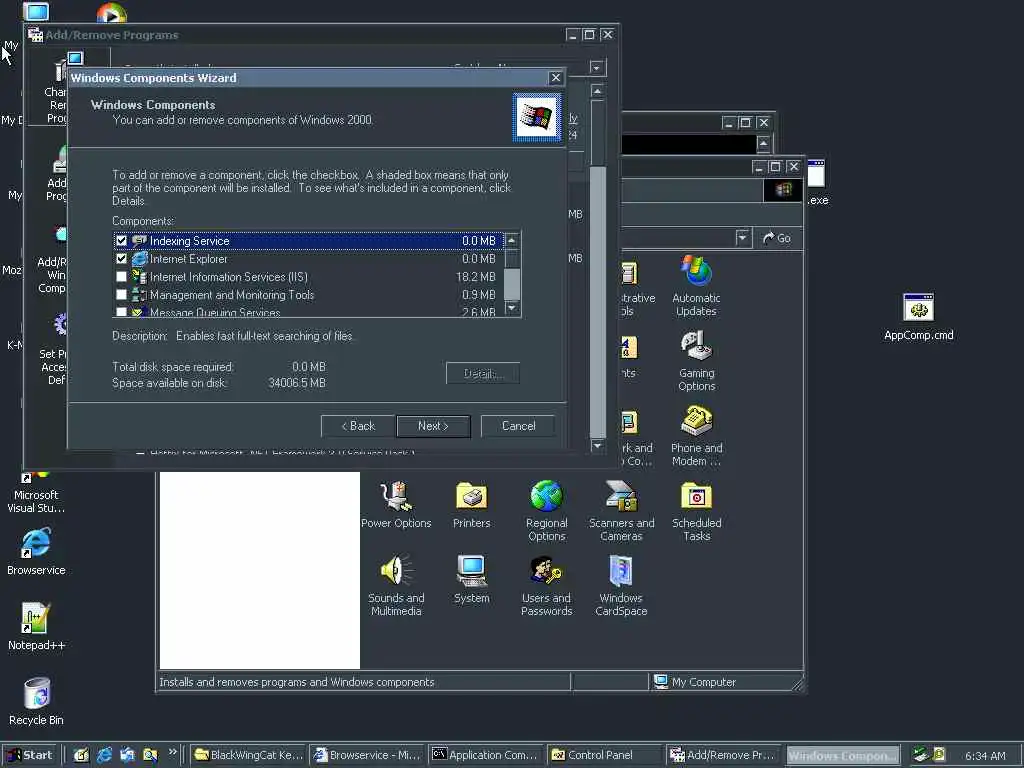Screen dimensions: 1024x768
Task: Select the Management and Monitoring Tools row
Action: tap(308, 295)
